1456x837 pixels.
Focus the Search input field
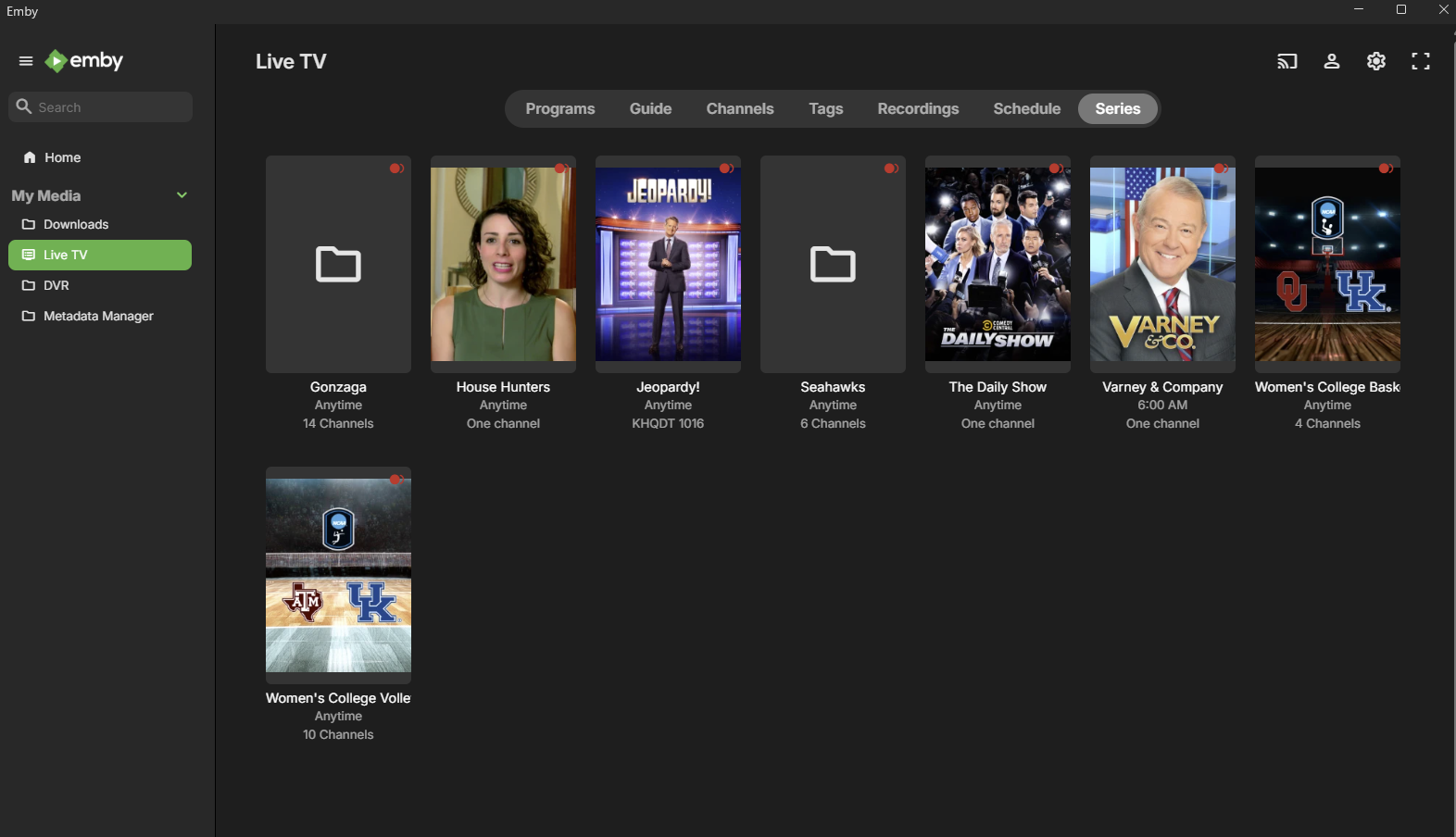tap(100, 106)
